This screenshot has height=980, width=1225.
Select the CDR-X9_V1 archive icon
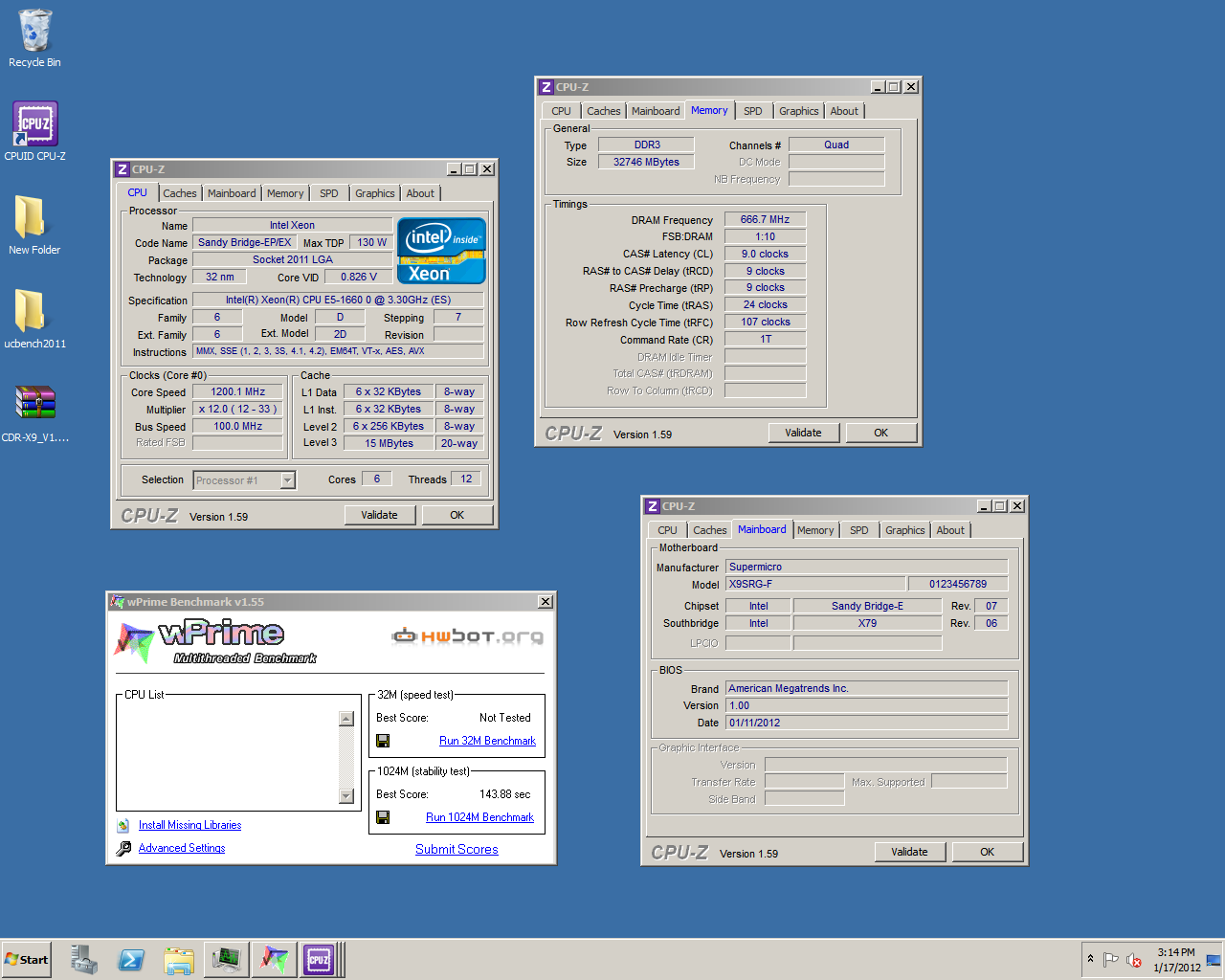[34, 413]
